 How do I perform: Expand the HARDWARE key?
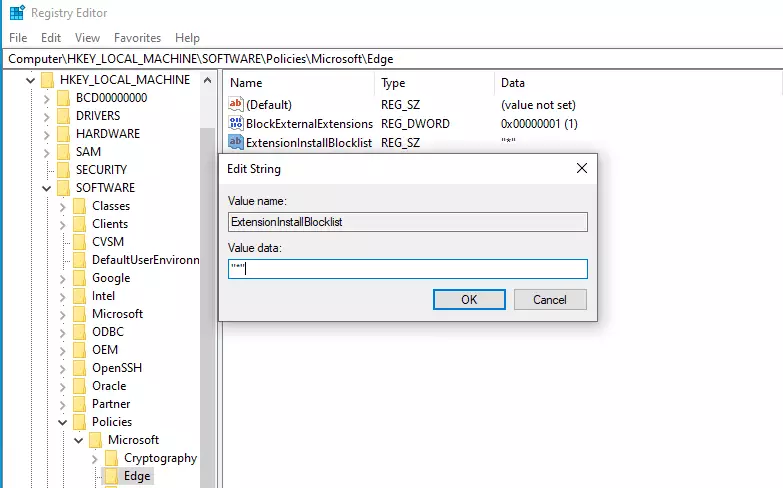tap(46, 134)
